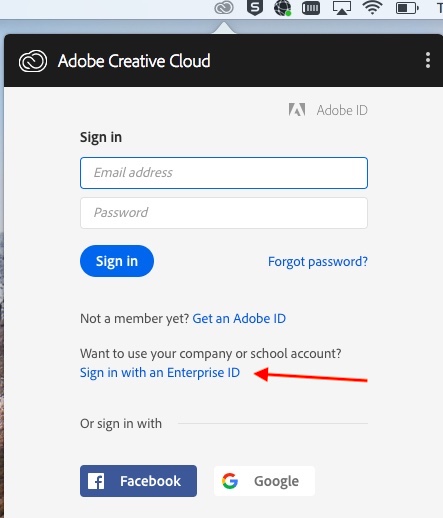Click the blue Sign in button
This screenshot has width=443, height=518.
tap(117, 261)
